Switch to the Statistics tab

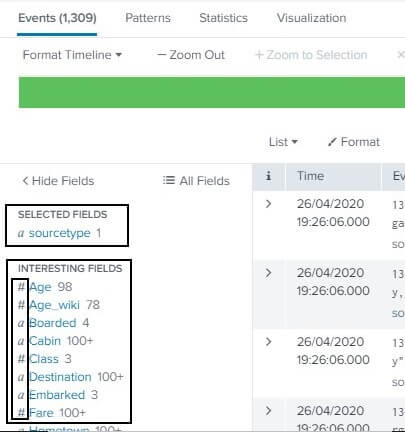coord(224,18)
